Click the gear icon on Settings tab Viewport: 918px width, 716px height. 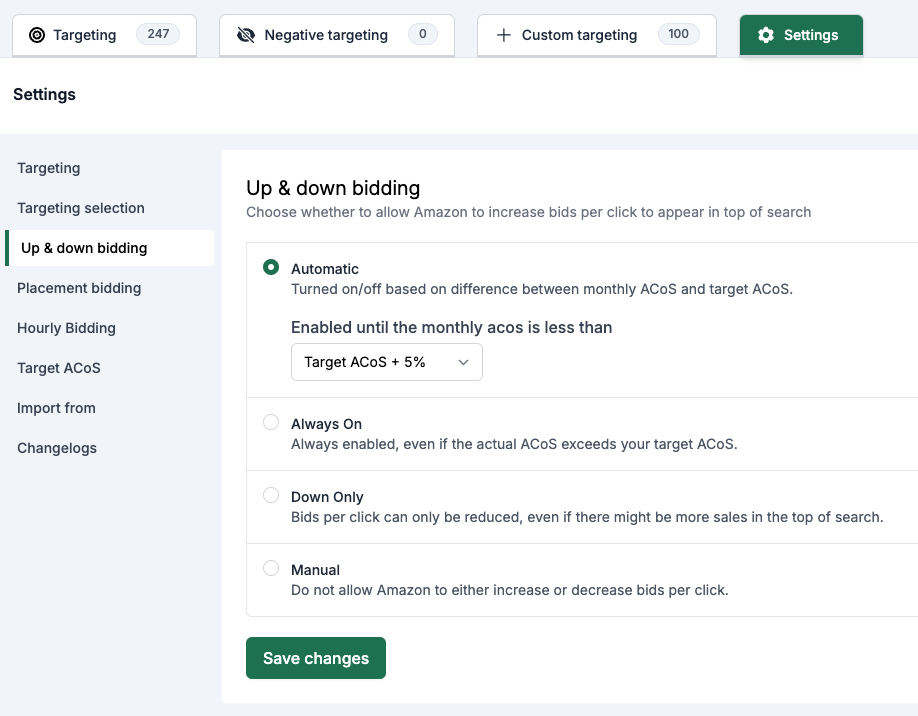[766, 35]
